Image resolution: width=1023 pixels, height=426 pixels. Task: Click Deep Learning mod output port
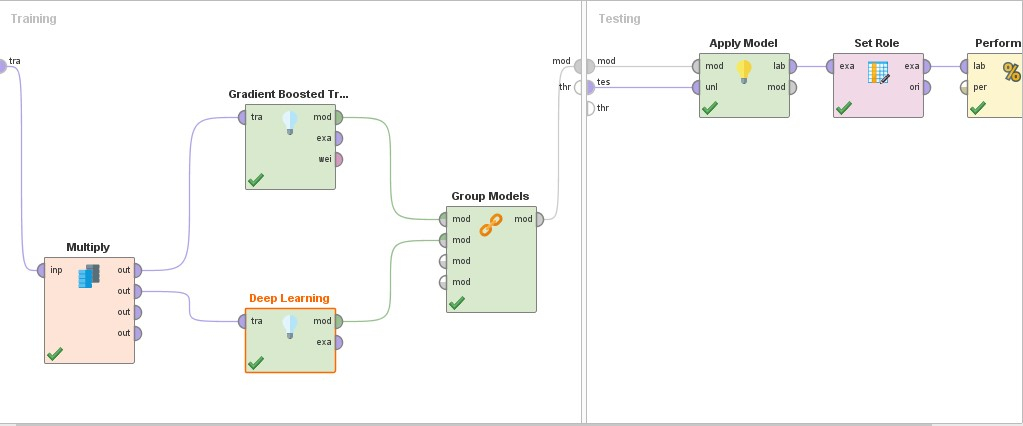(x=339, y=321)
